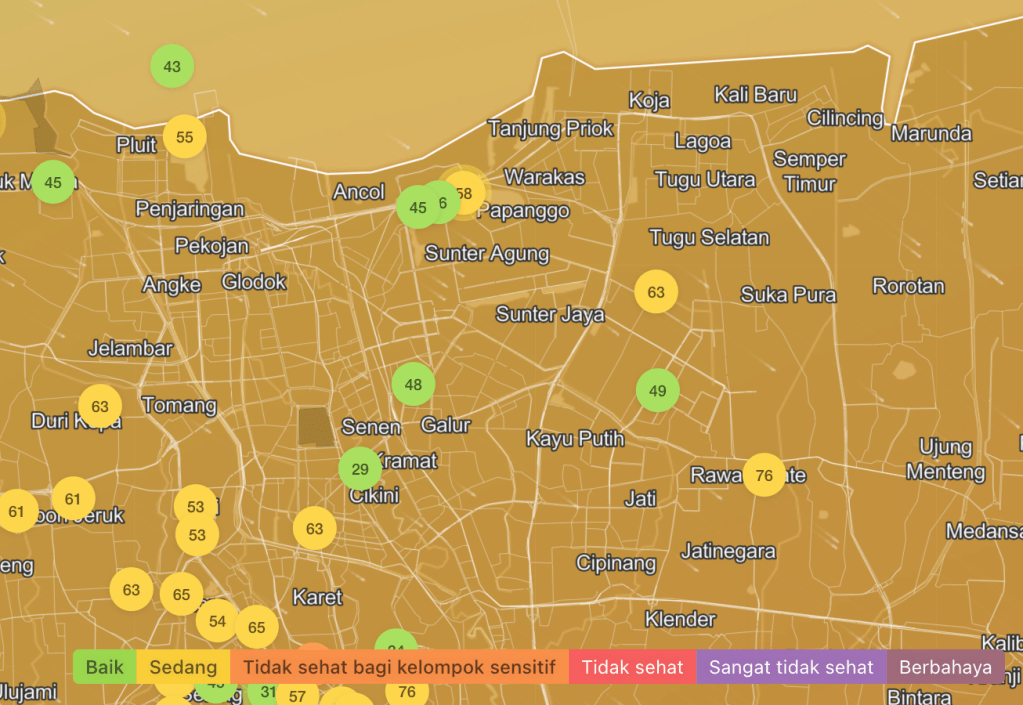Screen dimensions: 1023x705
Task: Select the red Tidak sehat legend item
Action: tap(632, 667)
